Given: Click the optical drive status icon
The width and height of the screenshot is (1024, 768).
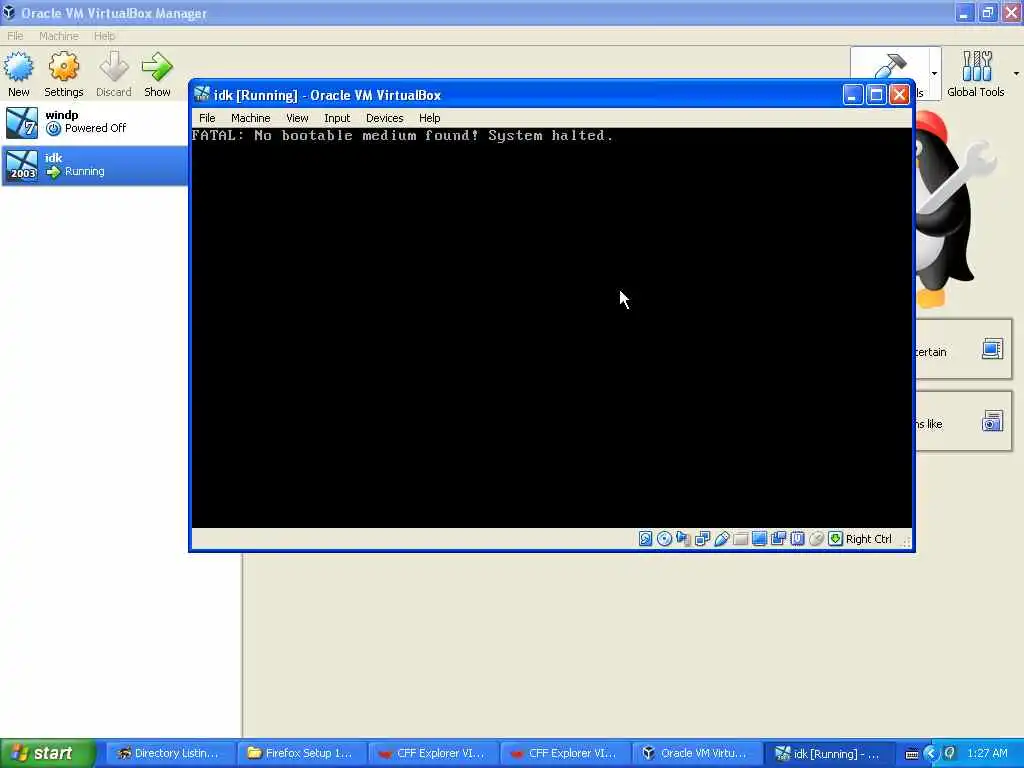Looking at the screenshot, I should (664, 539).
